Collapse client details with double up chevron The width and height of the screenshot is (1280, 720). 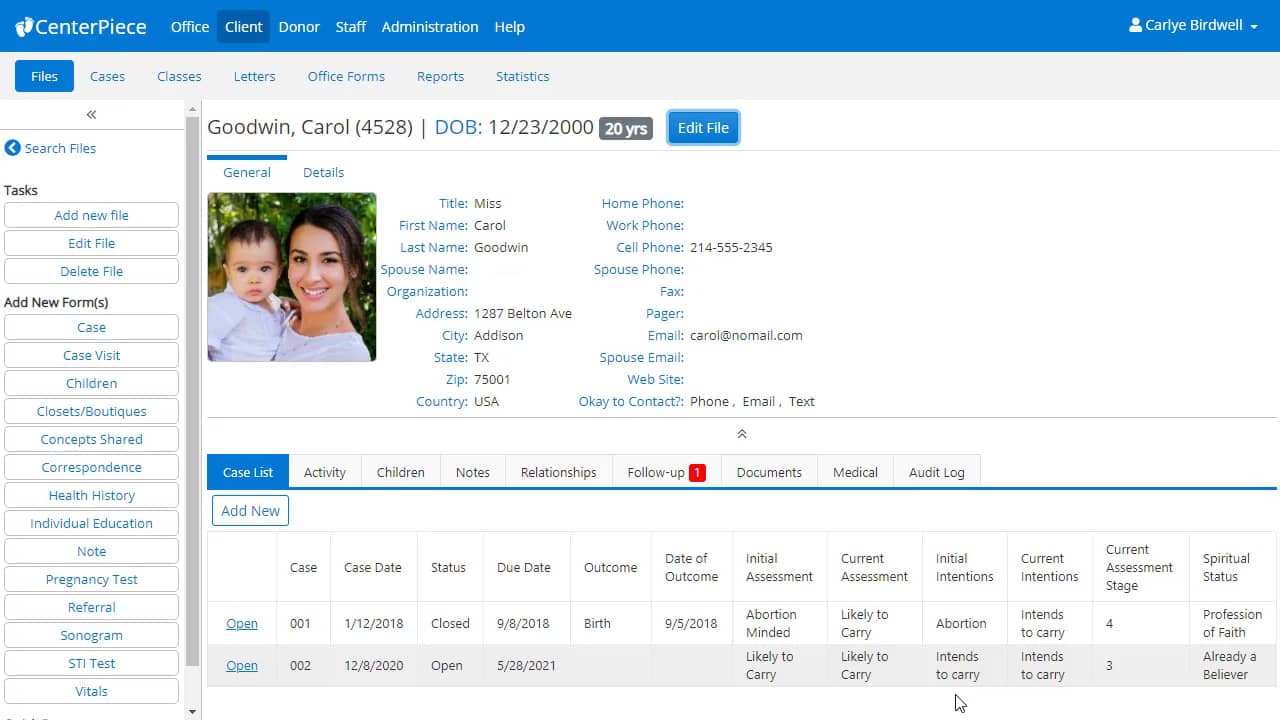click(742, 434)
